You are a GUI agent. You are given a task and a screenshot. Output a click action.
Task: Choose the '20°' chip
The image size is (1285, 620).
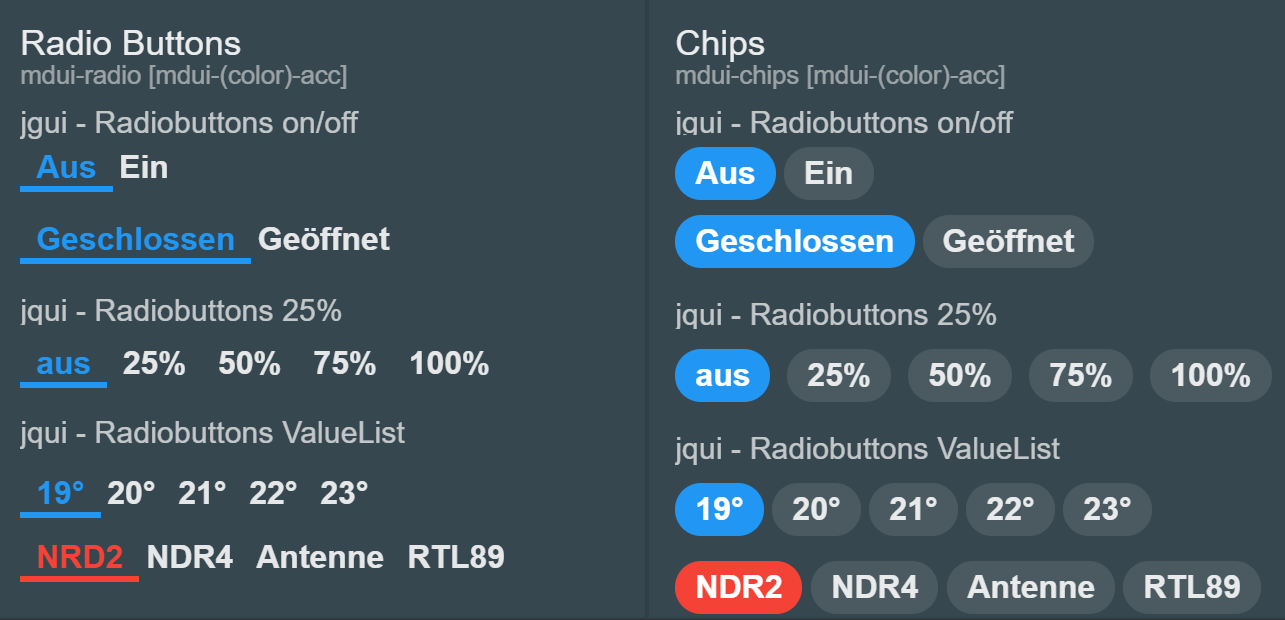(x=816, y=510)
